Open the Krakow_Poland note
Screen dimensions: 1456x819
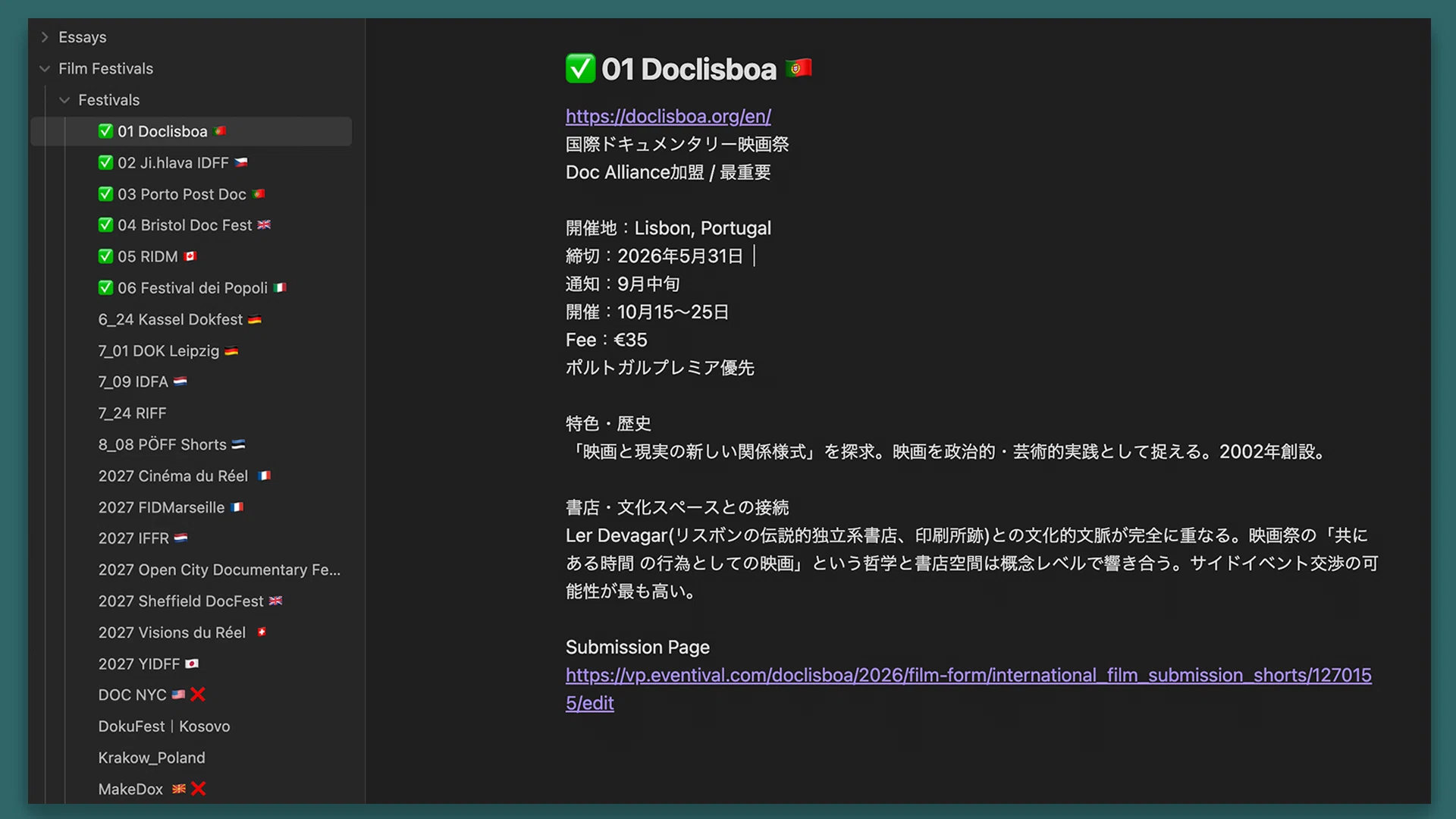152,758
